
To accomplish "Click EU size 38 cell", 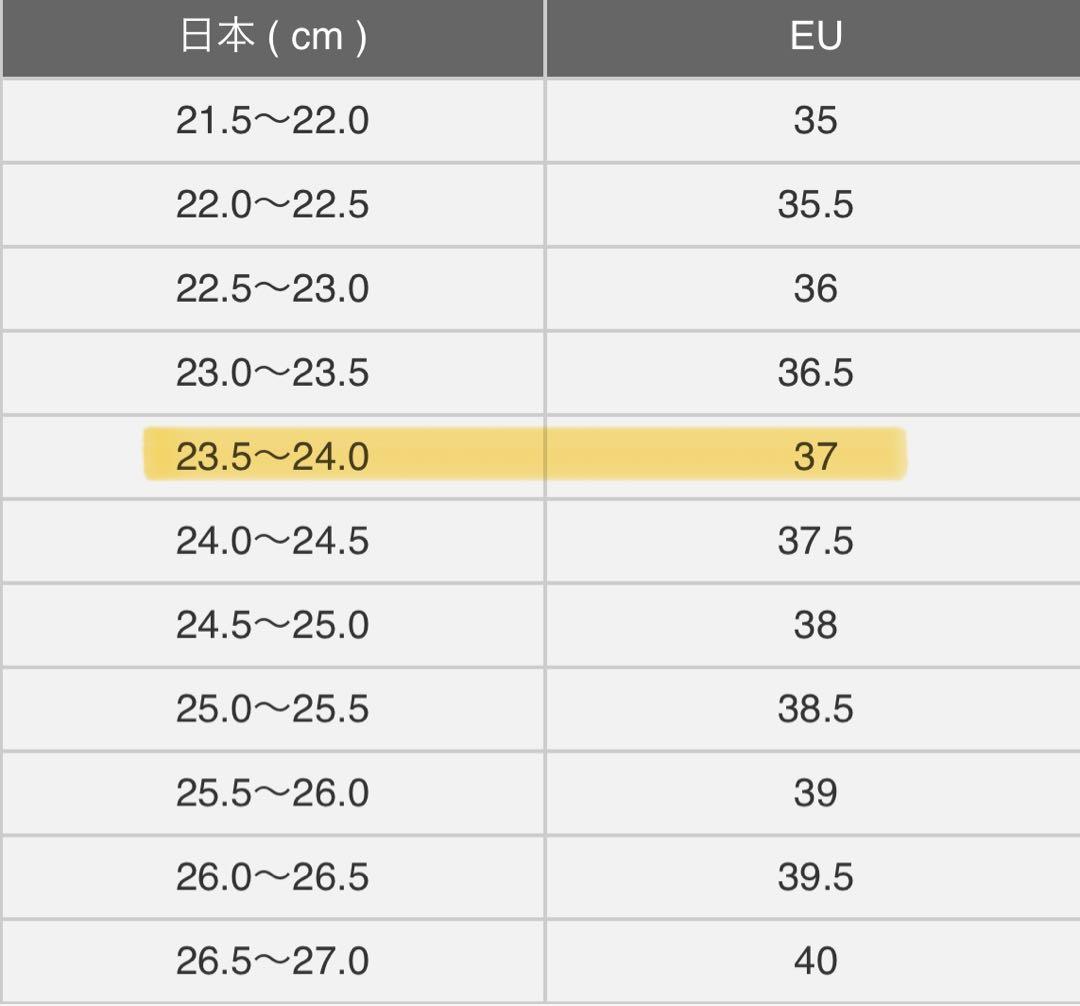I will coord(815,625).
